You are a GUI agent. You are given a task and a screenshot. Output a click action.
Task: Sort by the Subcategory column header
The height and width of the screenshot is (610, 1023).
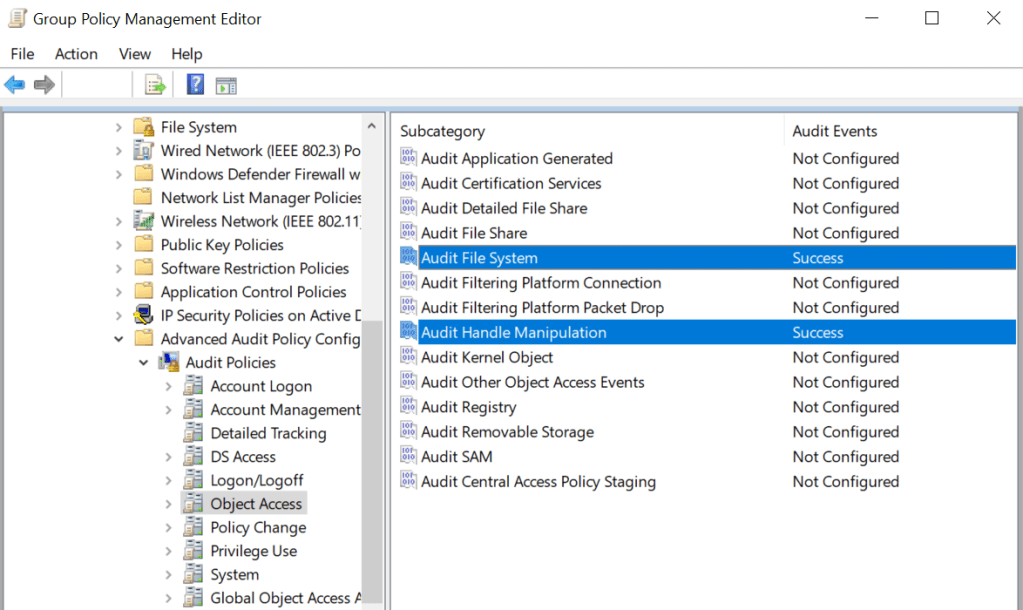tap(442, 131)
